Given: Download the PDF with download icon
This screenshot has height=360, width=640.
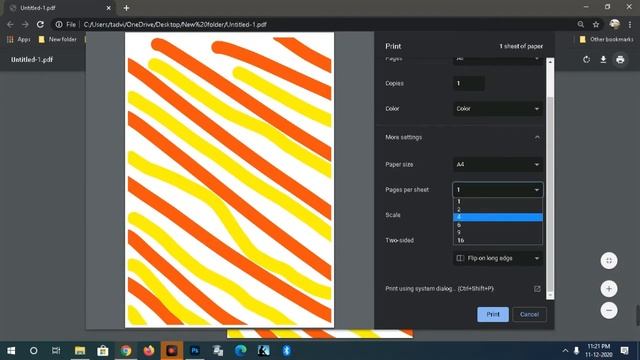Looking at the screenshot, I should [x=603, y=60].
